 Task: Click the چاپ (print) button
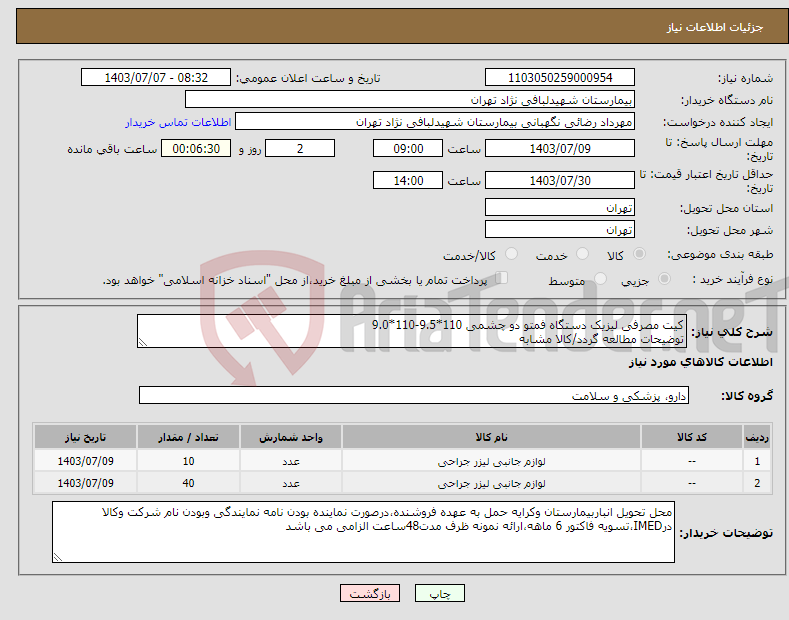tap(439, 594)
